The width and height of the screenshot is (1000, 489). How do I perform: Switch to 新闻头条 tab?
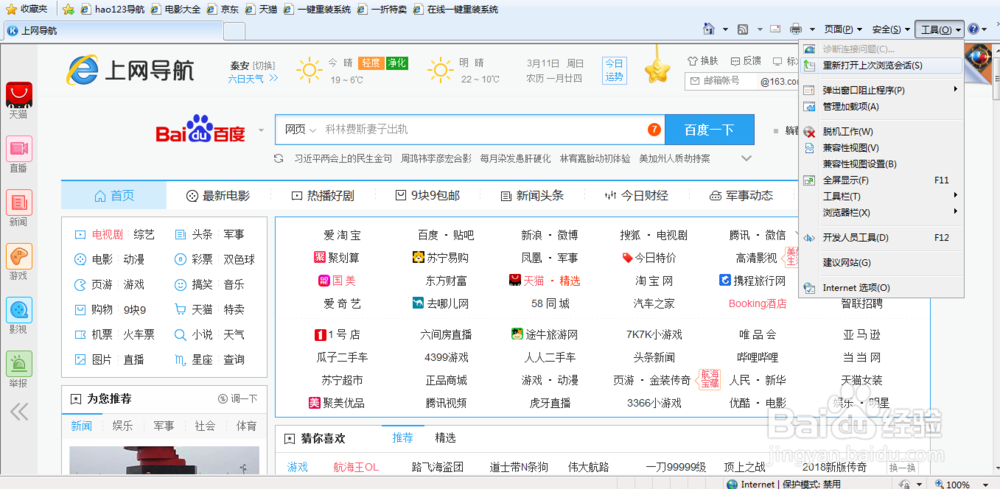(x=532, y=196)
